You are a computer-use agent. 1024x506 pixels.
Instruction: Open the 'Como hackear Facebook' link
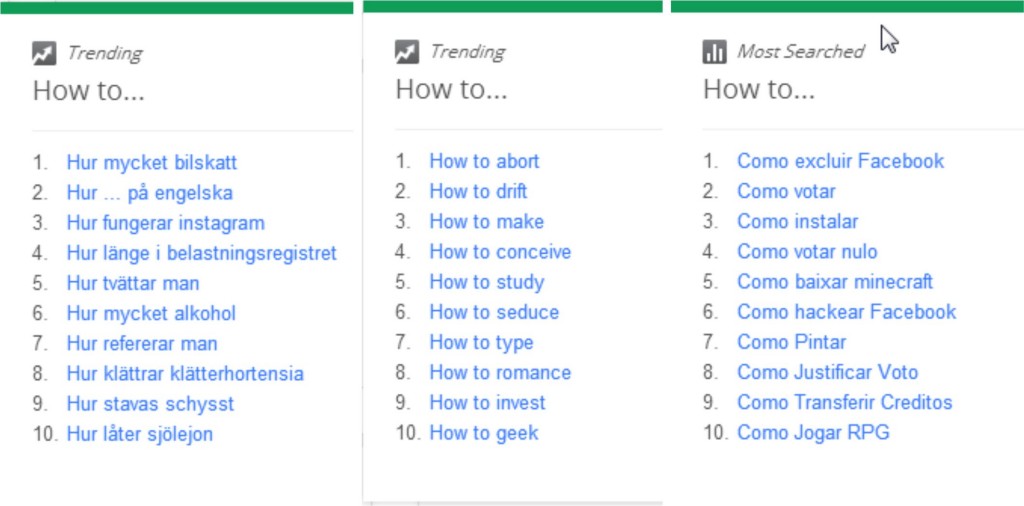point(846,312)
